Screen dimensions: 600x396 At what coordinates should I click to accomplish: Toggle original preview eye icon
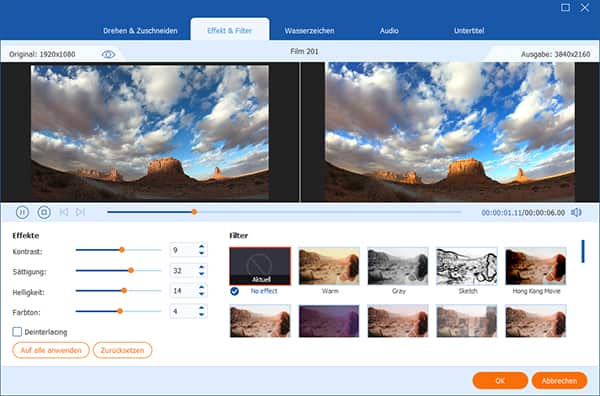pos(108,54)
